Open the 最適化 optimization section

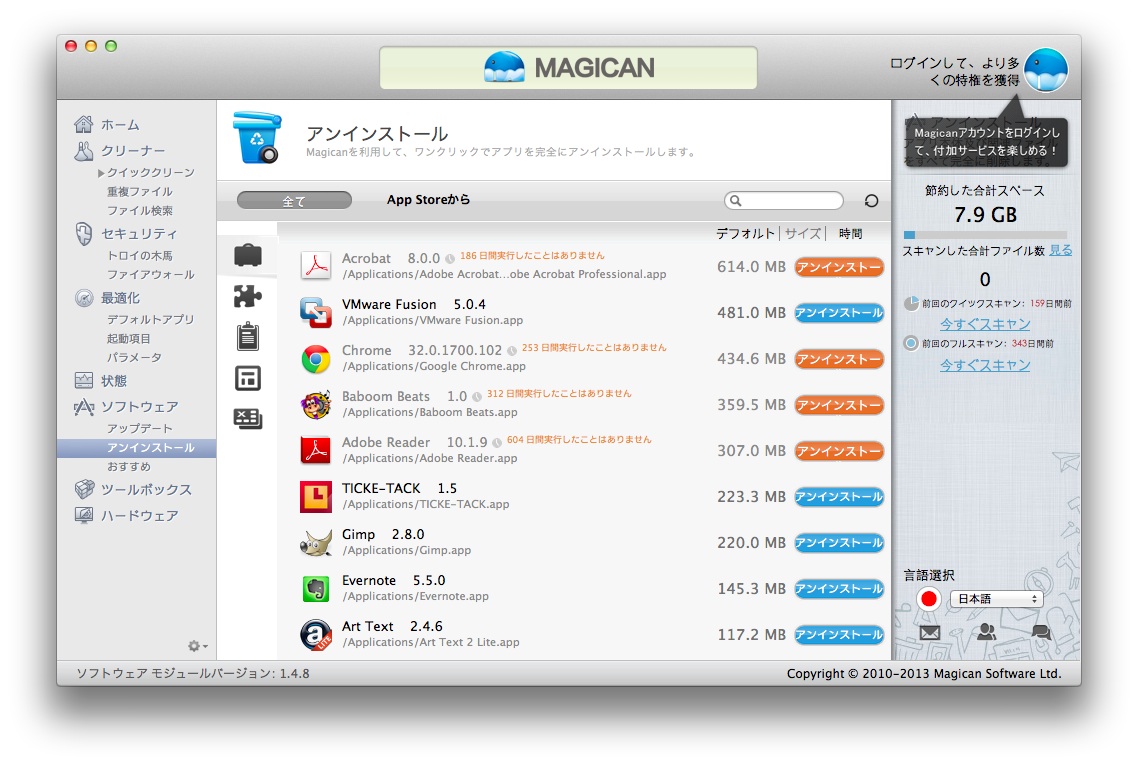tap(107, 298)
